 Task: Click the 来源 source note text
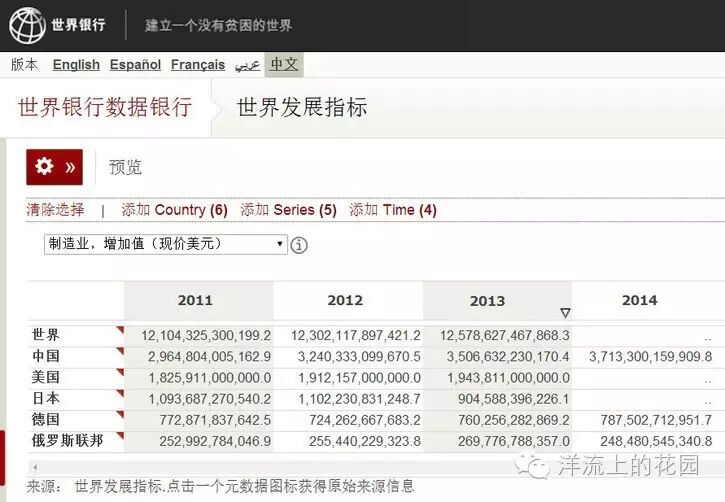click(x=220, y=486)
